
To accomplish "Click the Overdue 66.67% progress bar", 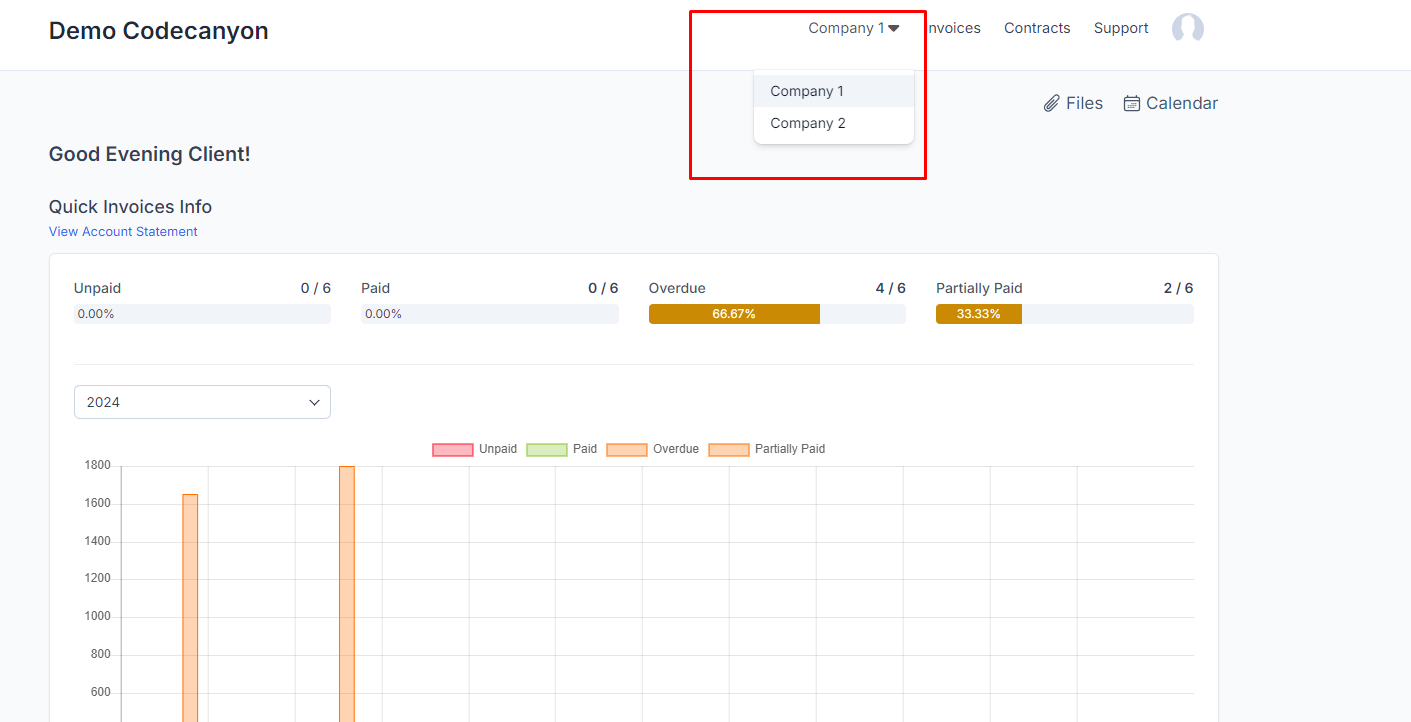I will pos(734,313).
